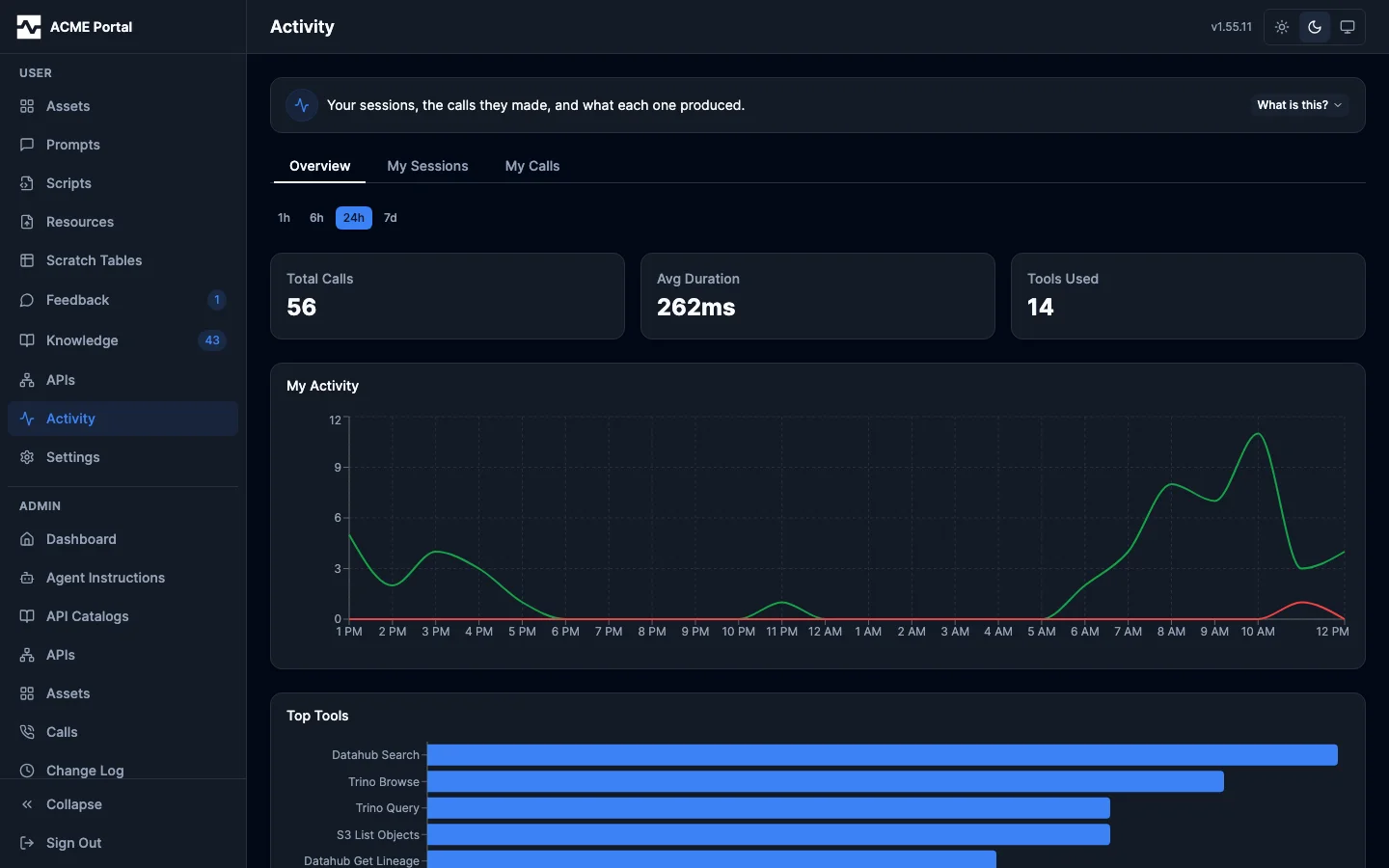Click the Tools Used value 14
Image resolution: width=1389 pixels, height=868 pixels.
coord(1041,308)
